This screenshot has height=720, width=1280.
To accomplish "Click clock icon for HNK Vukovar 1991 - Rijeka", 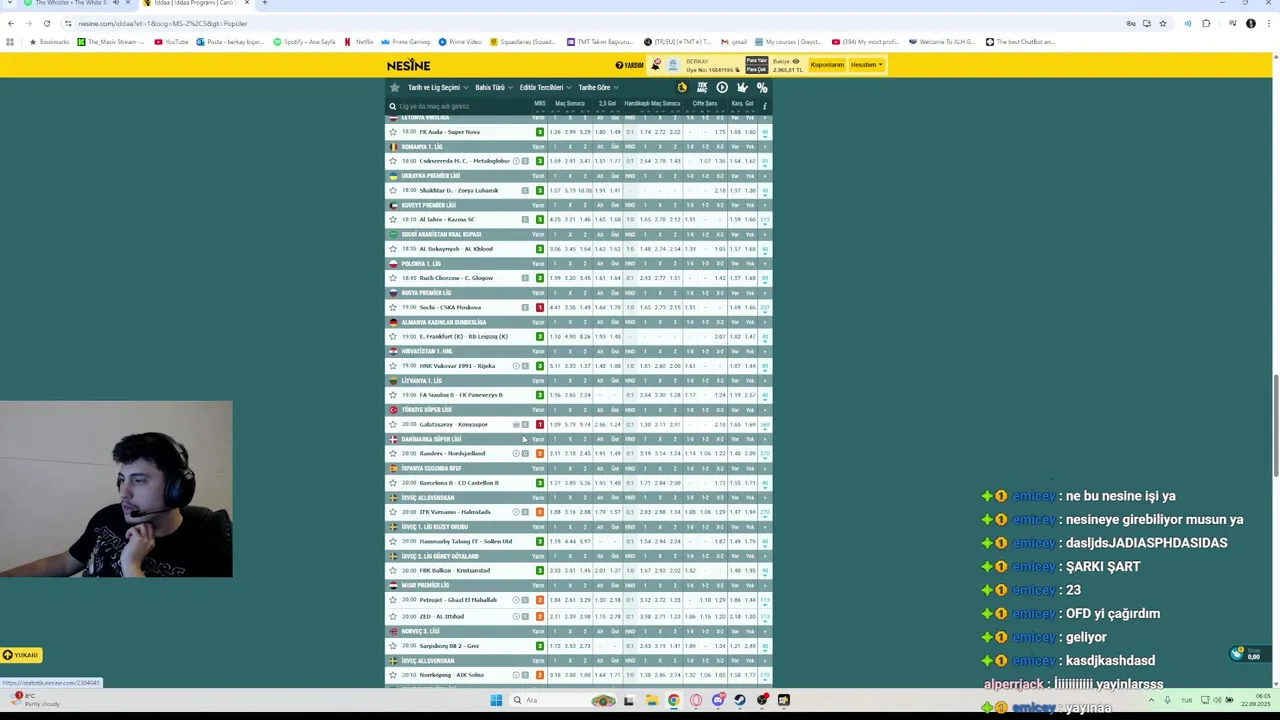I will 516,366.
